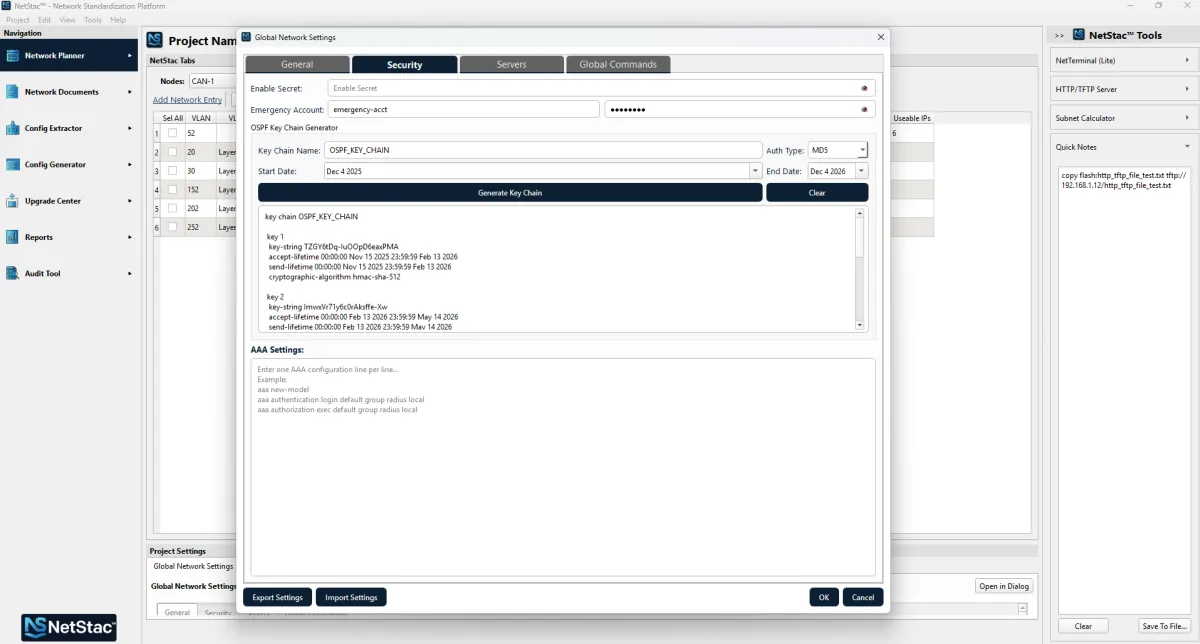Click the key chain output scrollbar up arrow
This screenshot has width=1200, height=644.
pyautogui.click(x=860, y=212)
